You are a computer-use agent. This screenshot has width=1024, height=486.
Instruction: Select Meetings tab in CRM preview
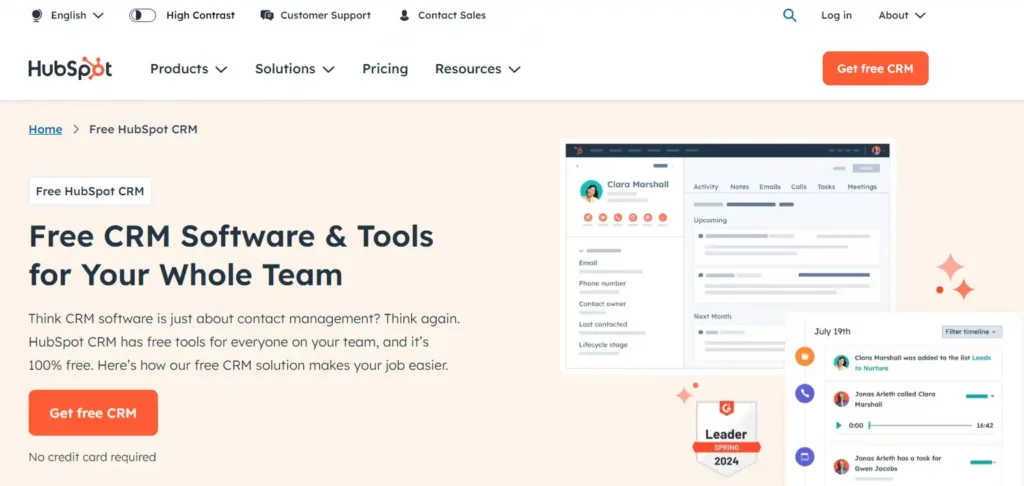[x=862, y=187]
